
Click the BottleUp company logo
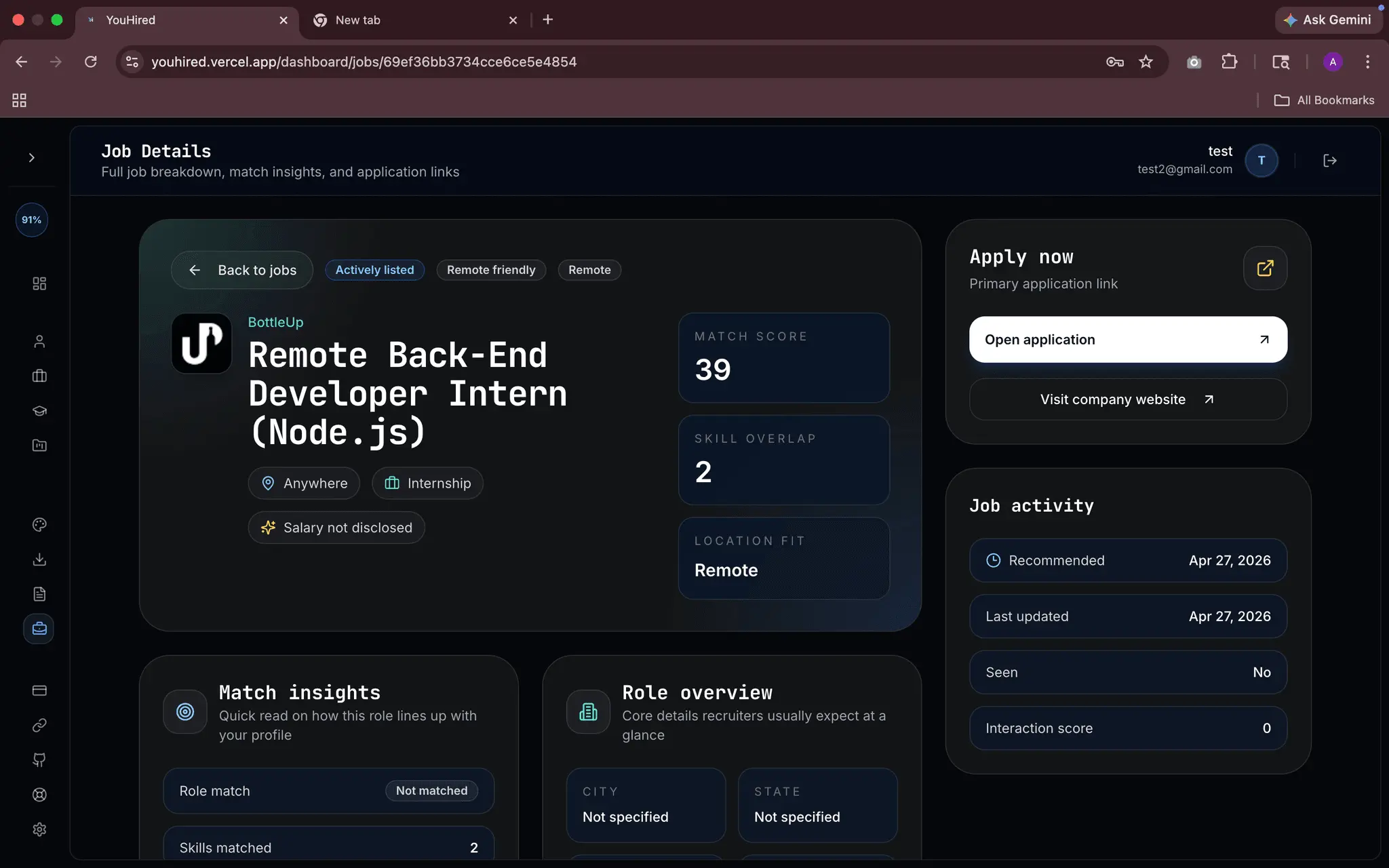[201, 343]
